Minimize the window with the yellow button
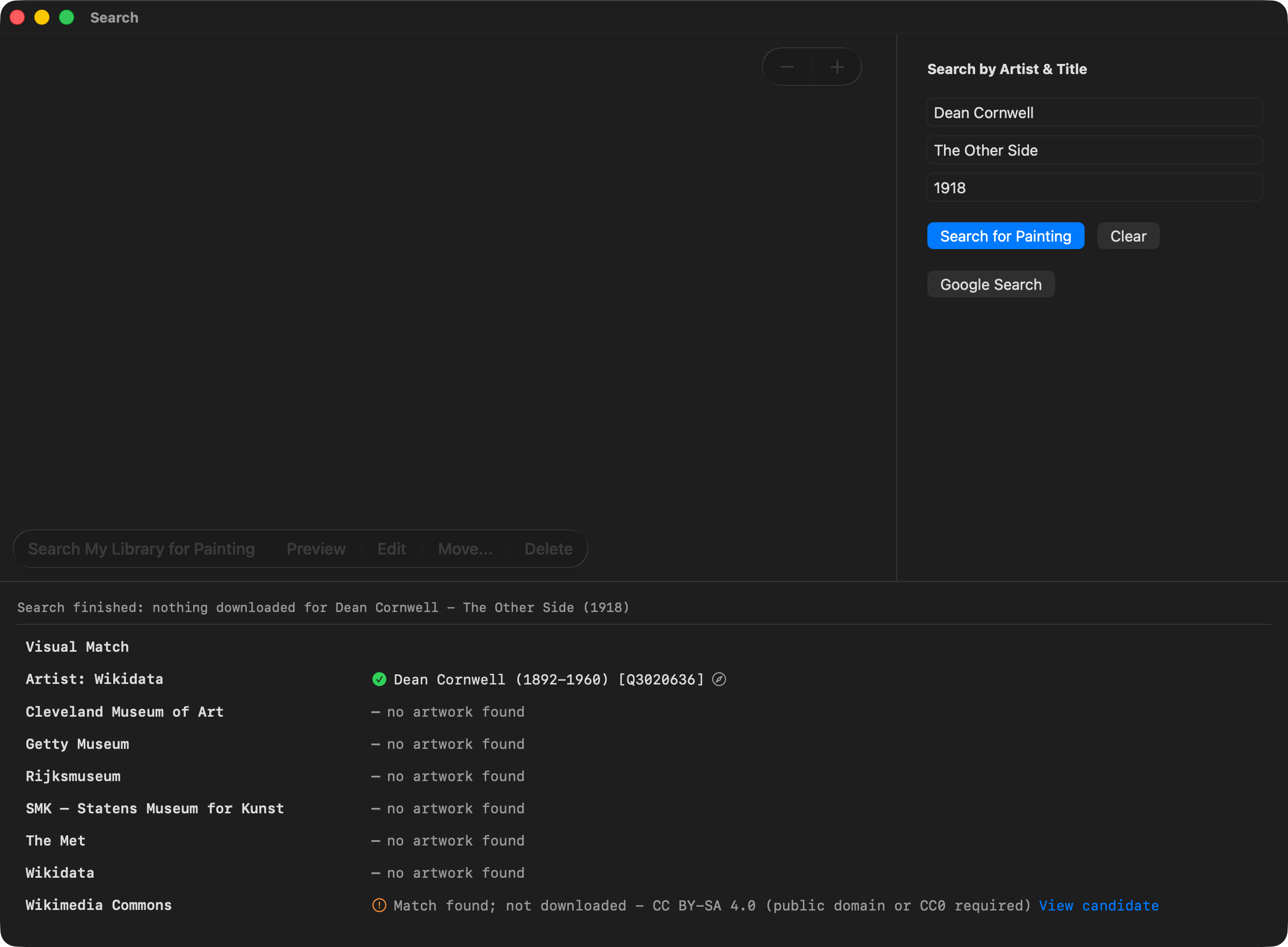 pyautogui.click(x=42, y=17)
